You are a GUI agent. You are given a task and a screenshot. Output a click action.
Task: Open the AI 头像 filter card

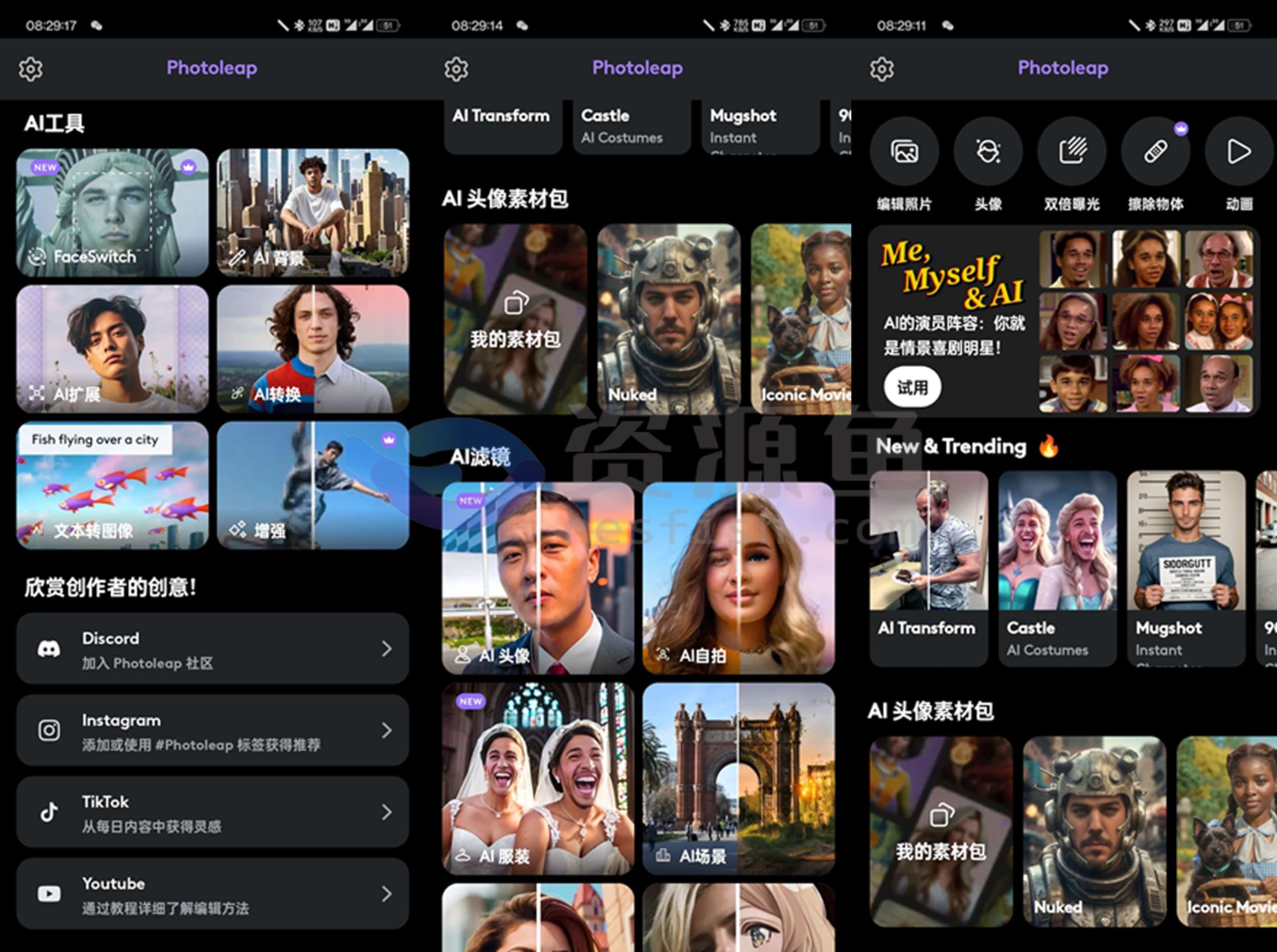coord(538,578)
